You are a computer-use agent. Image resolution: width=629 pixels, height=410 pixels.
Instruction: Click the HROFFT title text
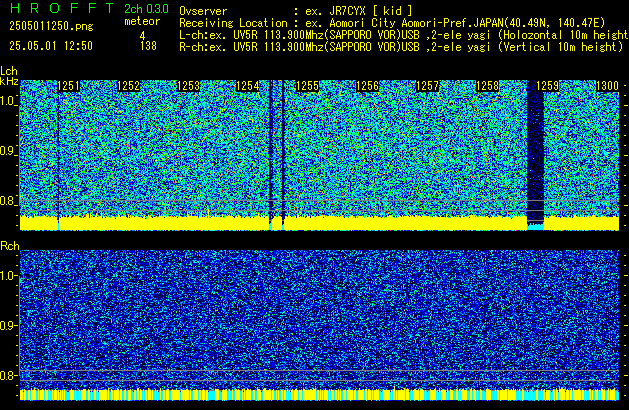[x=62, y=8]
